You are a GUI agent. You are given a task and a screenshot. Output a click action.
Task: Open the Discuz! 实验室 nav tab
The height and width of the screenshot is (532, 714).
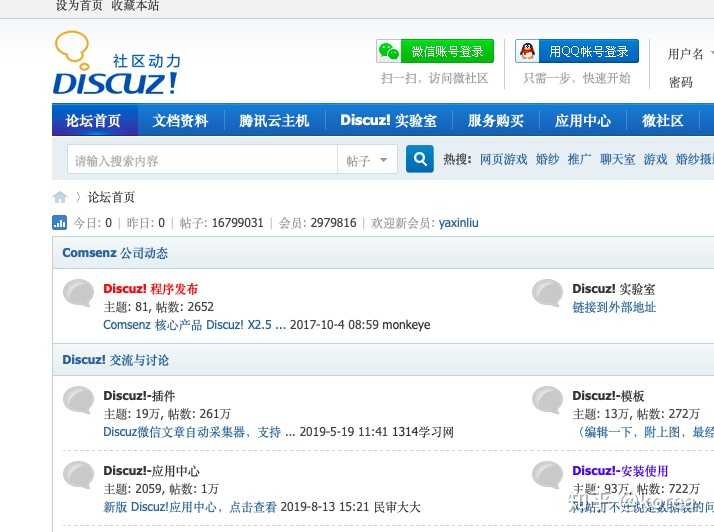point(388,120)
